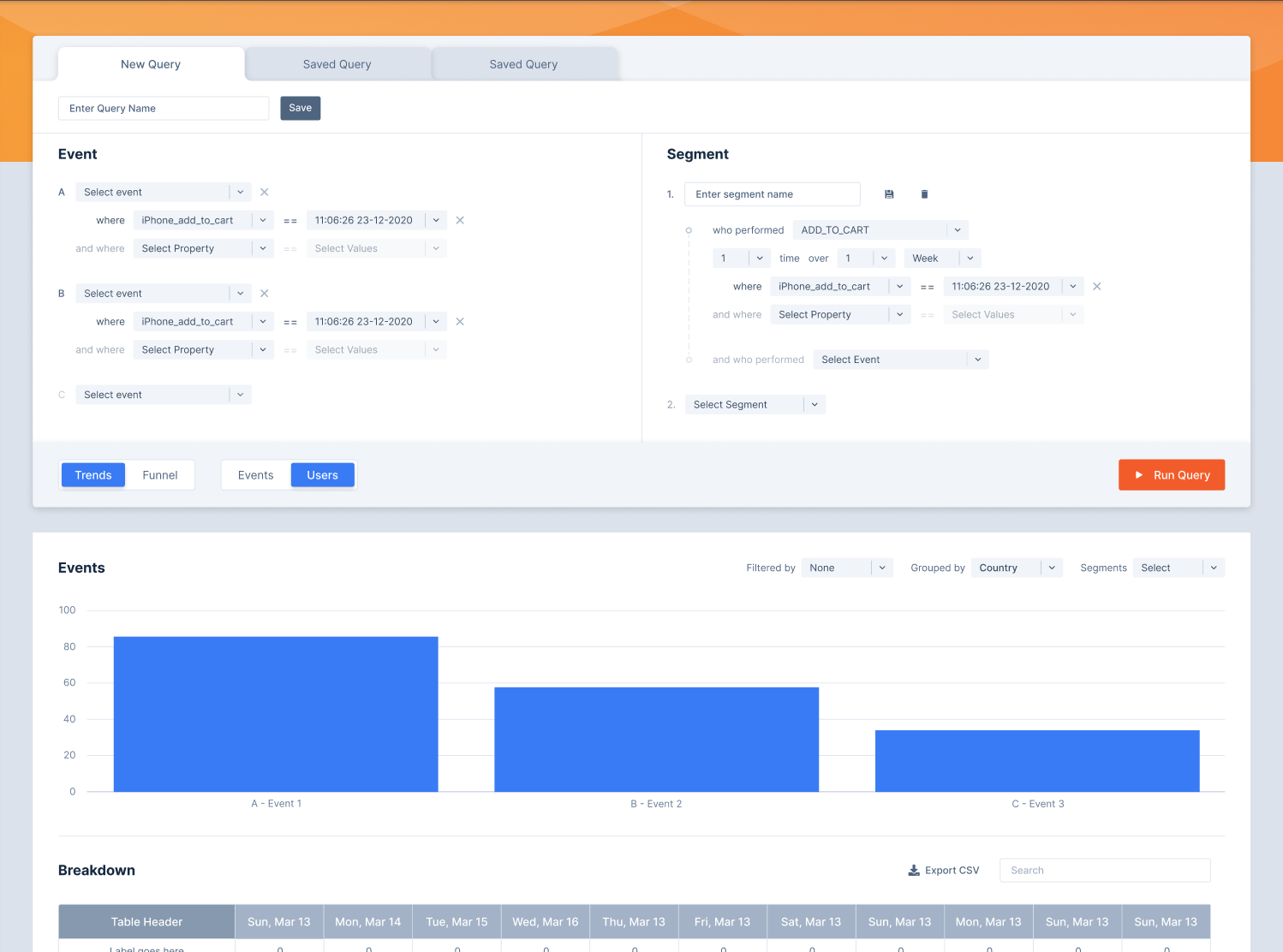Click the Wed, Mar 16 column header

pyautogui.click(x=546, y=922)
